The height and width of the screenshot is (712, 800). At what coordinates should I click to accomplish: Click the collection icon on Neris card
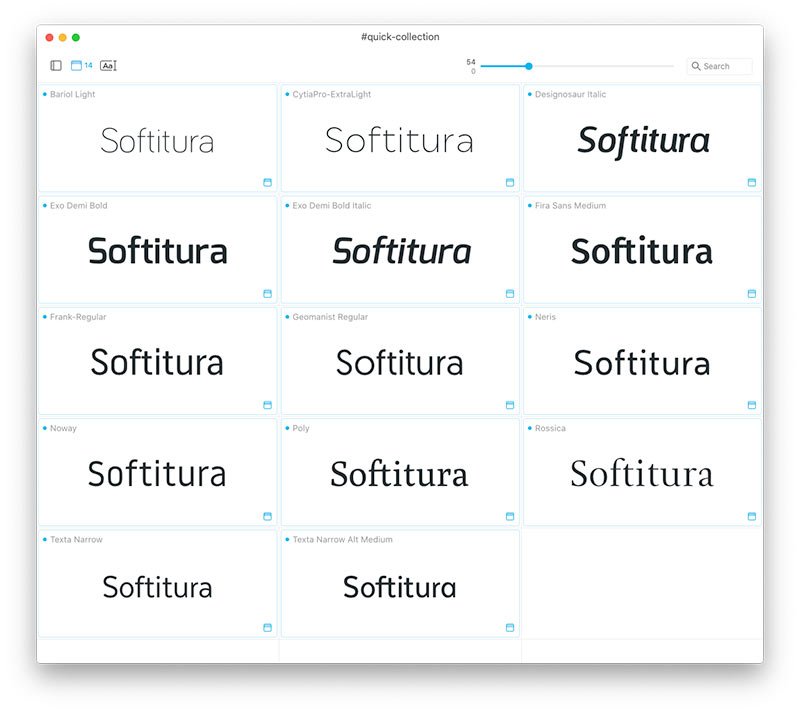pyautogui.click(x=752, y=404)
